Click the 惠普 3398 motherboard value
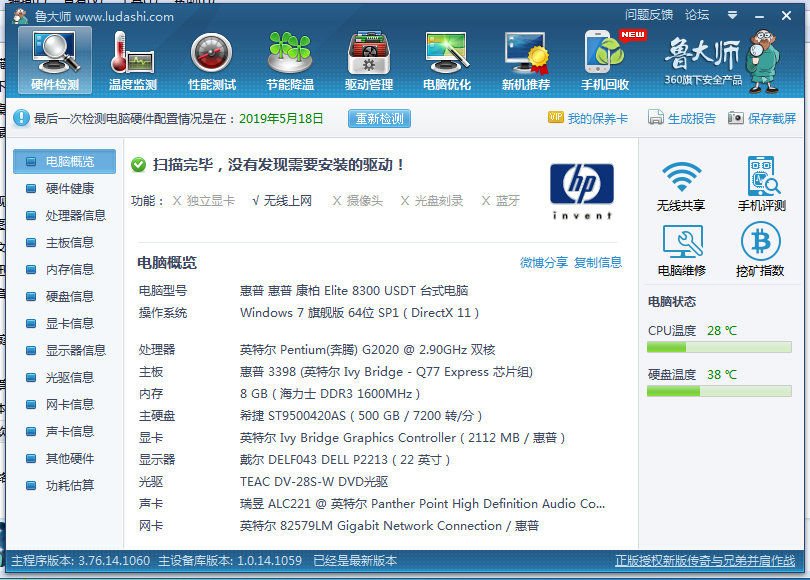This screenshot has height=580, width=810. click(386, 372)
